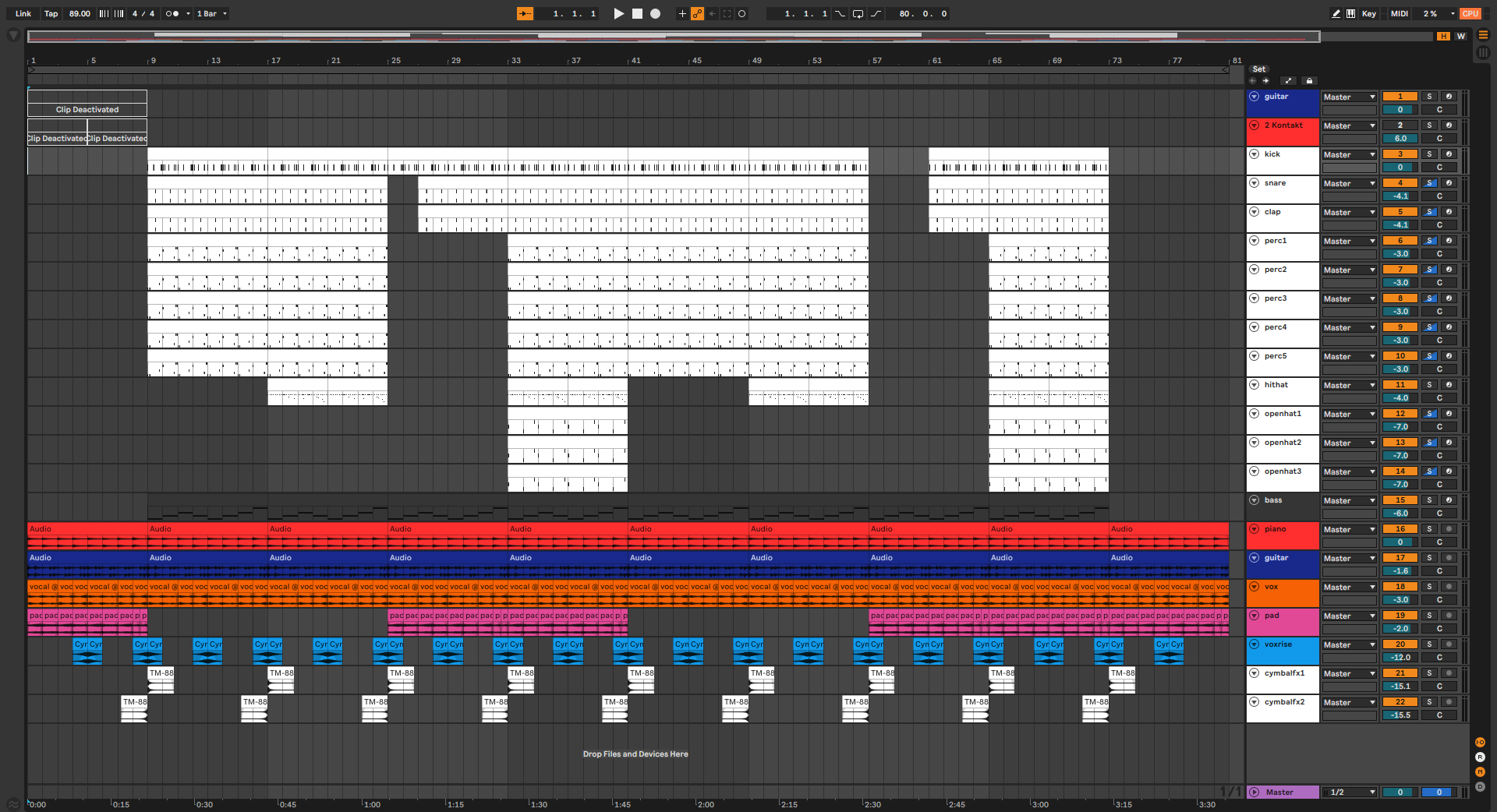1497x812 pixels.
Task: Activate the Loop switch
Action: tap(858, 13)
